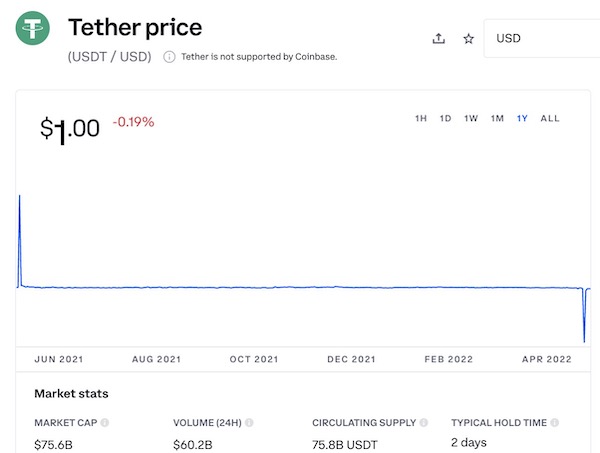This screenshot has width=600, height=453.
Task: Select the 1W time range
Action: point(471,119)
